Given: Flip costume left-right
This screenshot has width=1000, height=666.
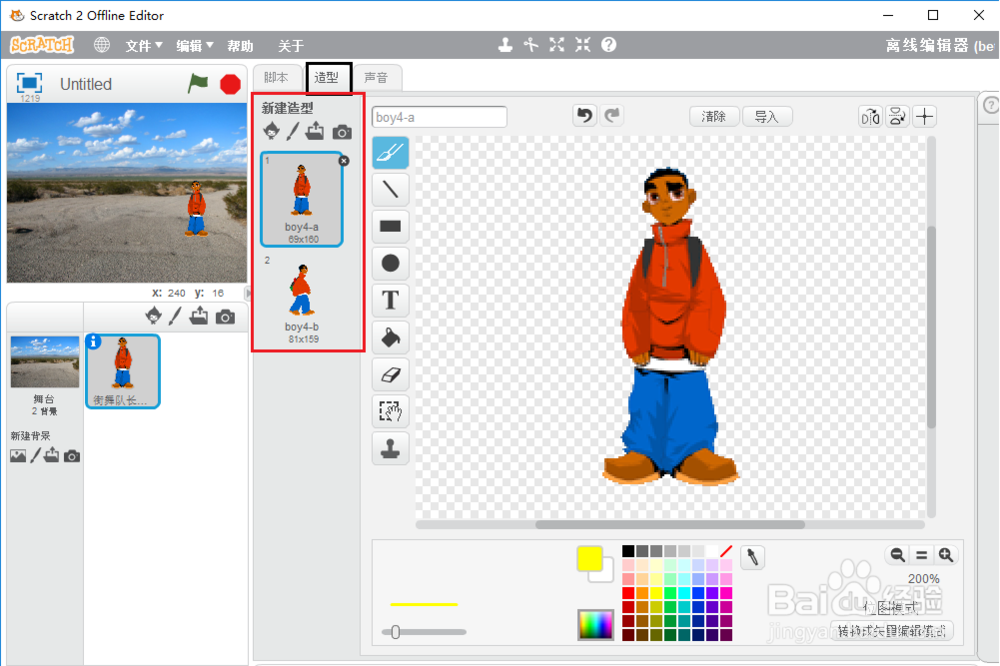Looking at the screenshot, I should (870, 117).
